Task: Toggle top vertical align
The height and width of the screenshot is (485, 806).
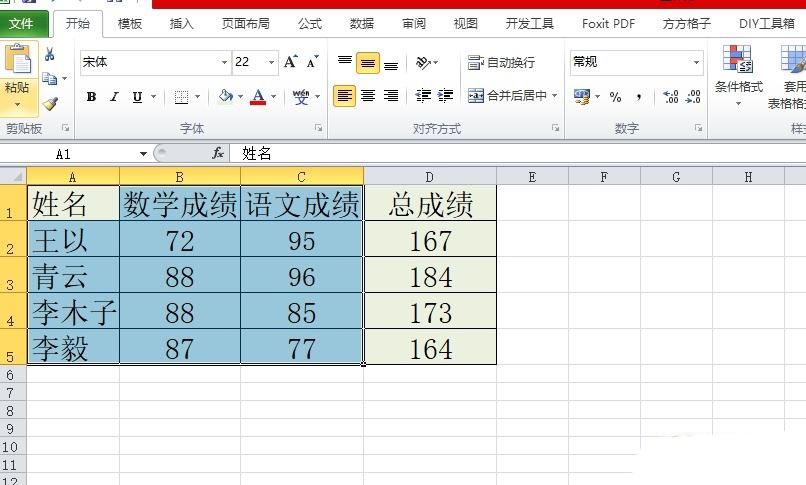Action: click(344, 63)
